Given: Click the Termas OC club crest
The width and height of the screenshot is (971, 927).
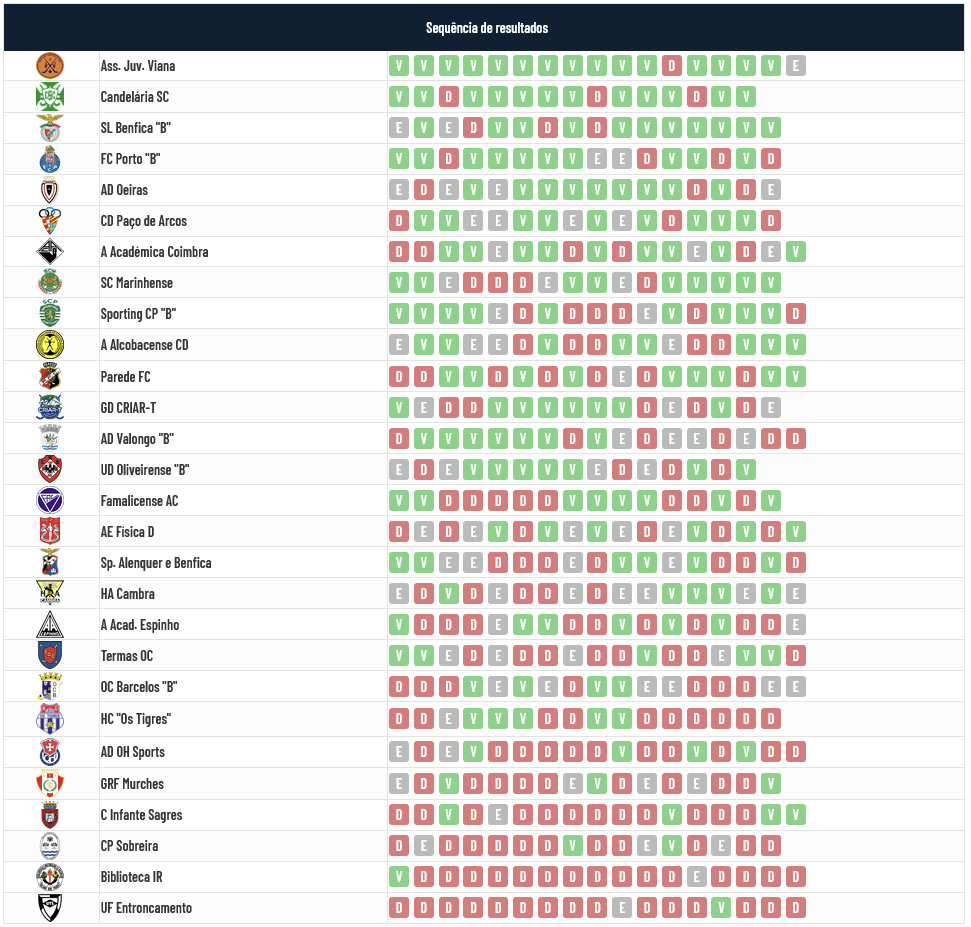Looking at the screenshot, I should 50,656.
